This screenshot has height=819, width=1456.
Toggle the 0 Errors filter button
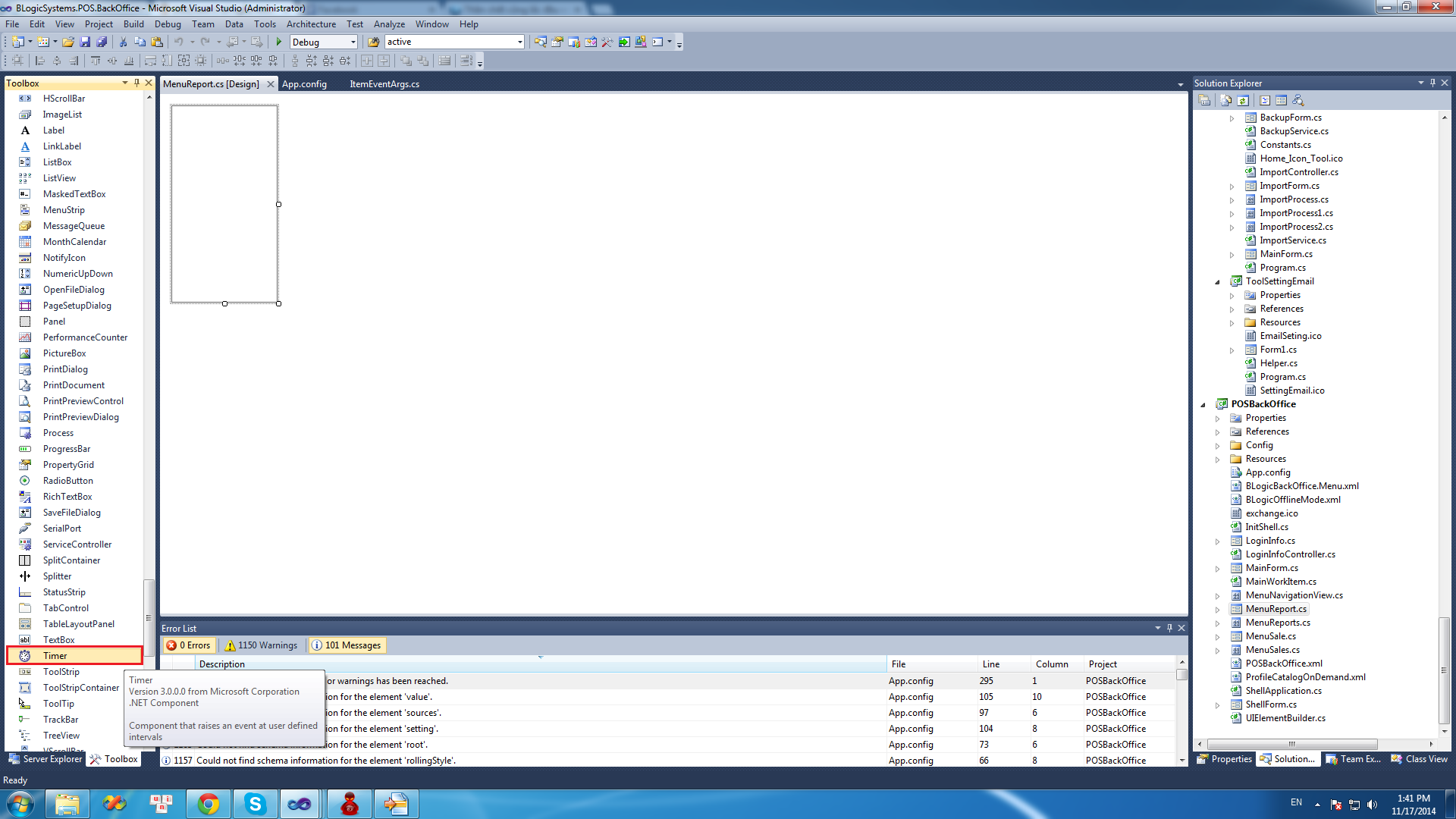pos(189,645)
